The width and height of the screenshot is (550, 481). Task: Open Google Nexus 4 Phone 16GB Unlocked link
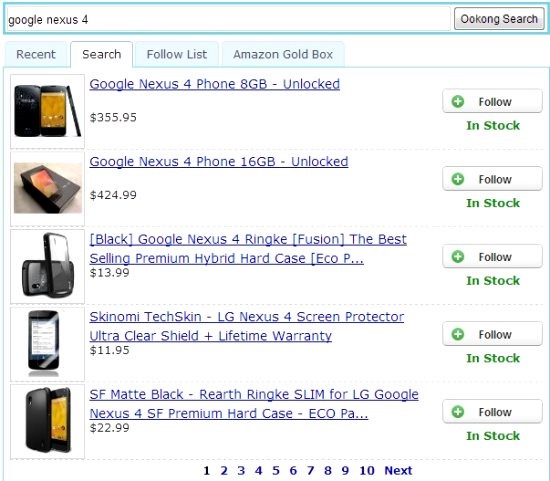coord(219,162)
